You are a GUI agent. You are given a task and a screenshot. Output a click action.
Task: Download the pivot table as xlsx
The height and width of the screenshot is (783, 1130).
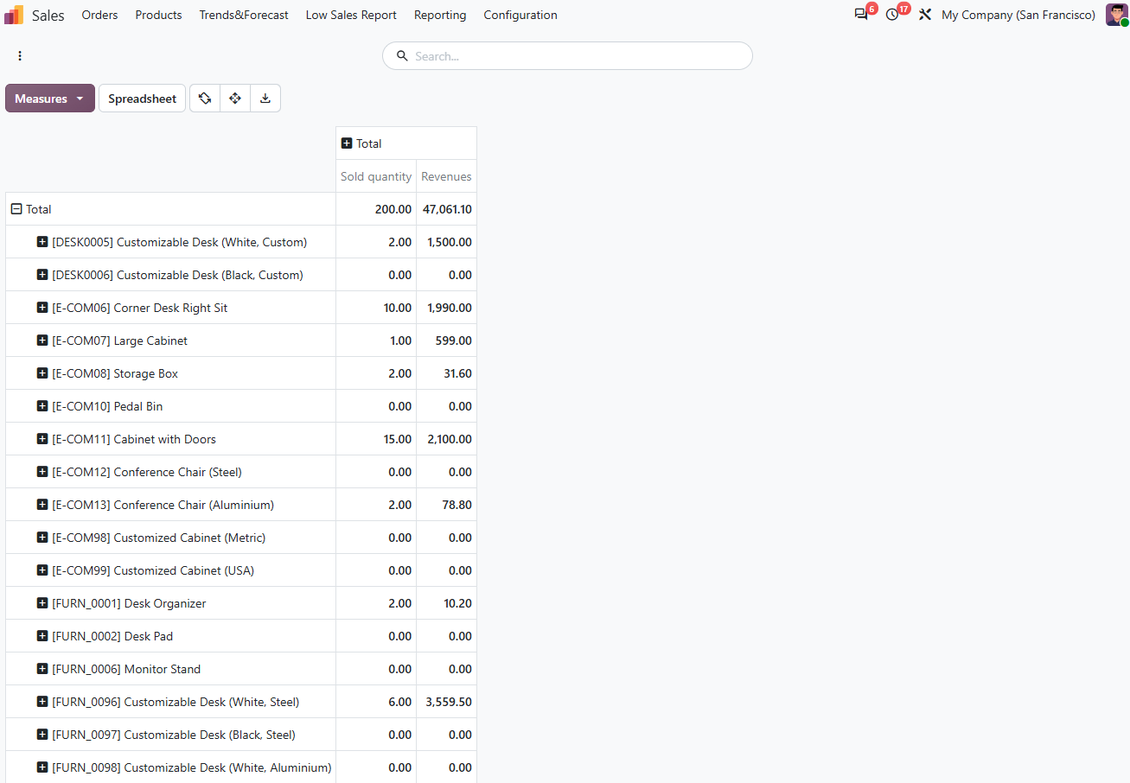point(265,98)
